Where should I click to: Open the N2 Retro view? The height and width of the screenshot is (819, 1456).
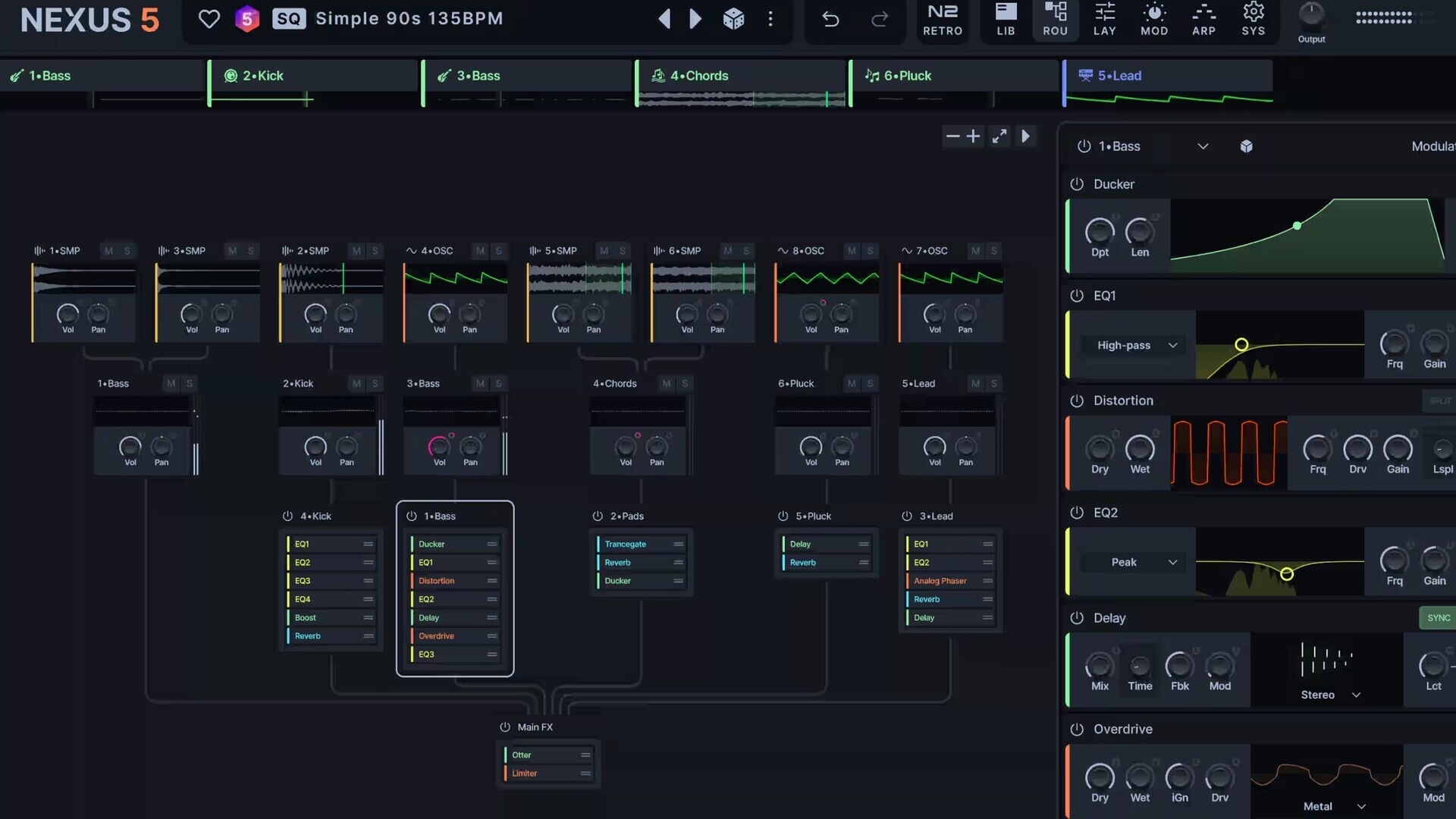click(943, 20)
